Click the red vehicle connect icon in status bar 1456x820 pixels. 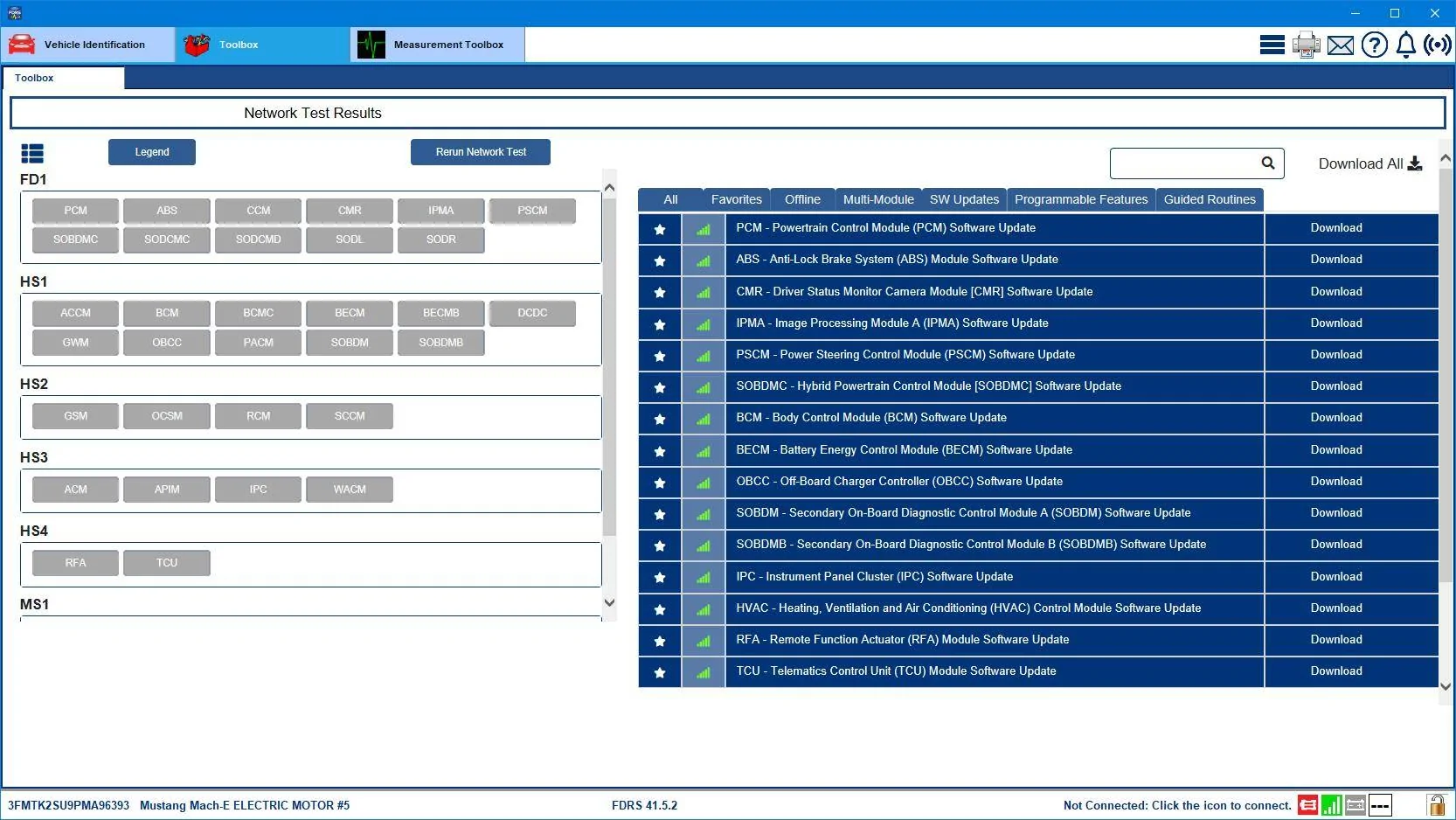pos(1307,805)
